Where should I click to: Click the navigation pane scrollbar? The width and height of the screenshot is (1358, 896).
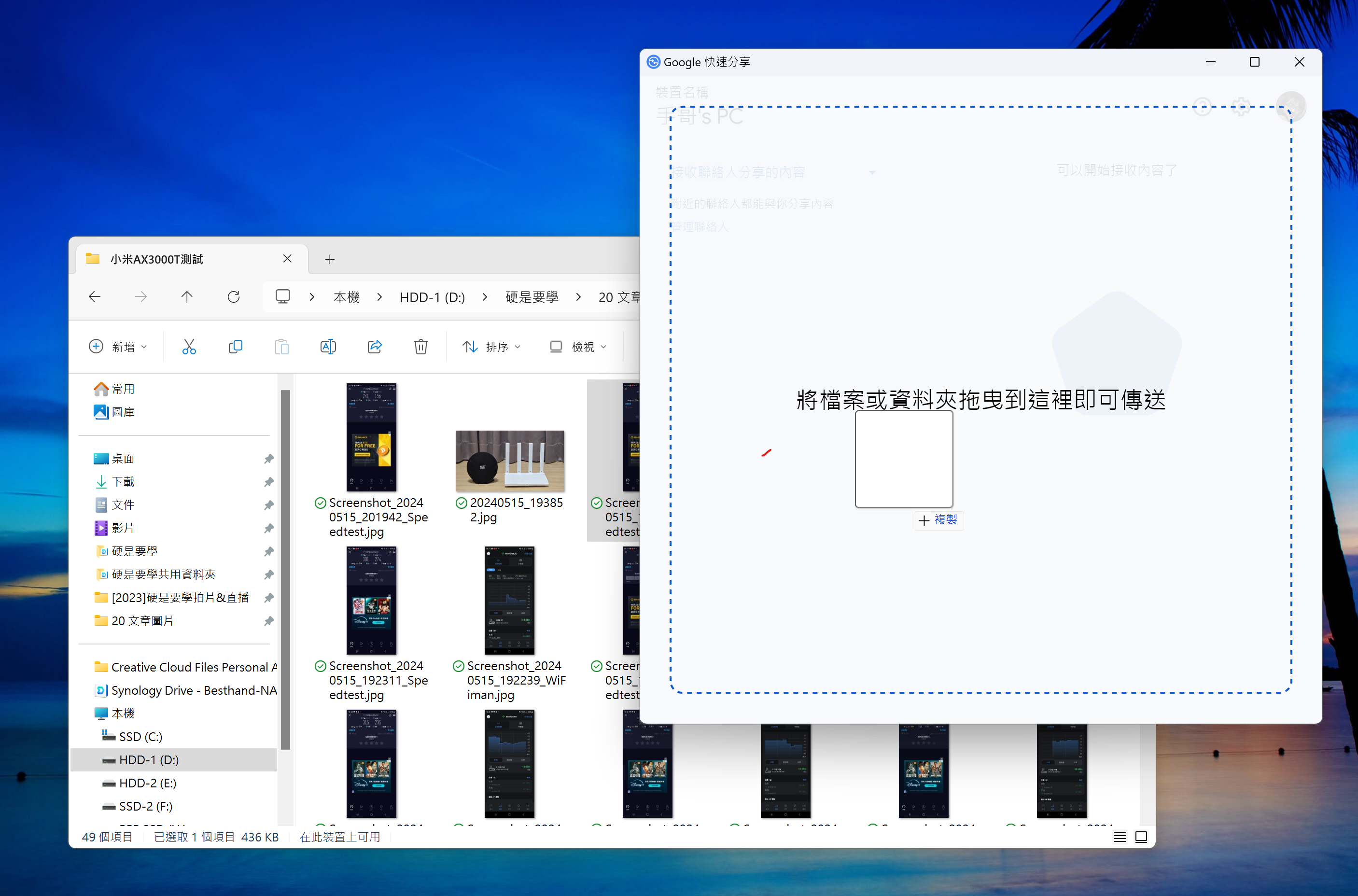285,569
